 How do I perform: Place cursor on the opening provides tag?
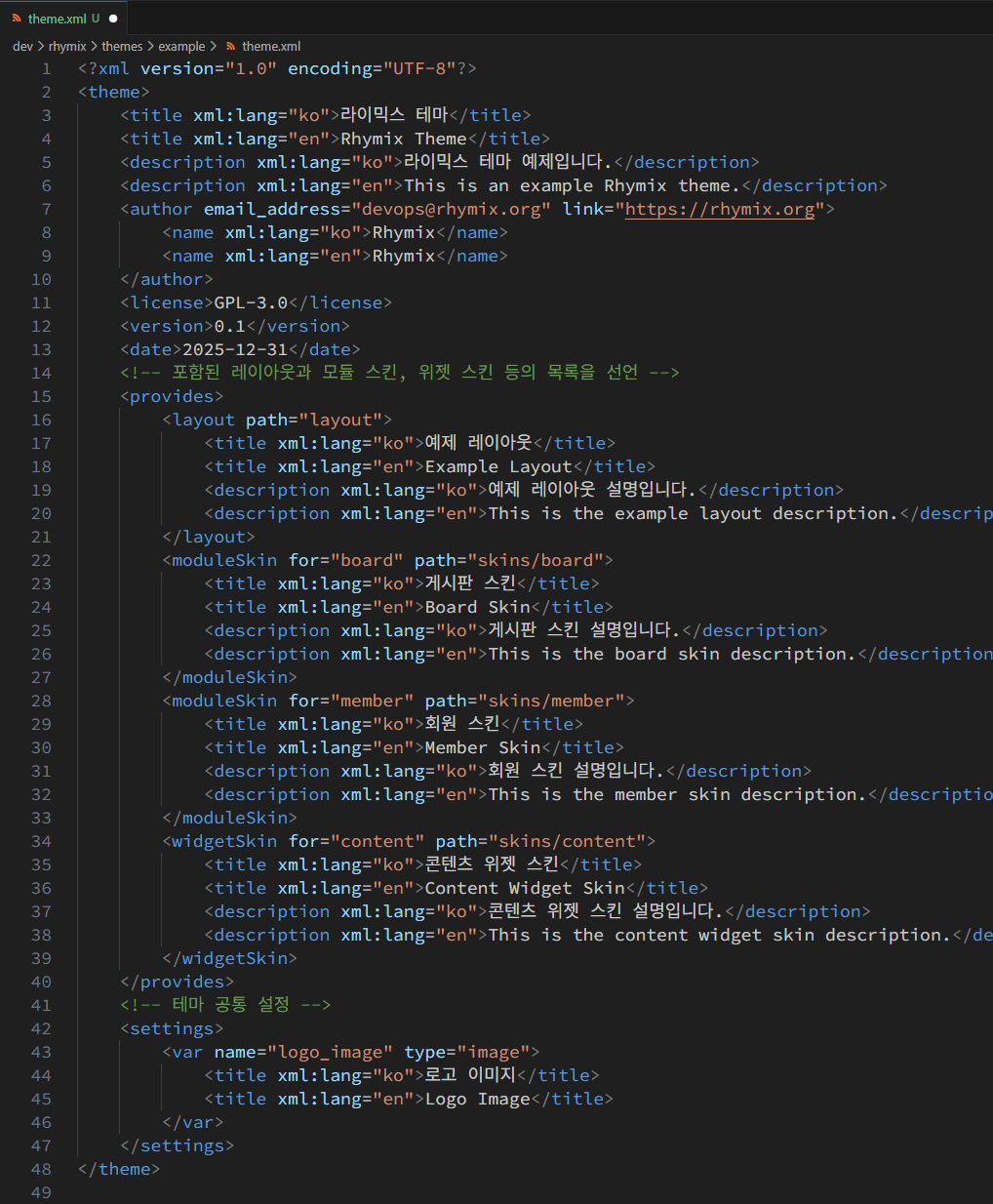click(x=172, y=396)
